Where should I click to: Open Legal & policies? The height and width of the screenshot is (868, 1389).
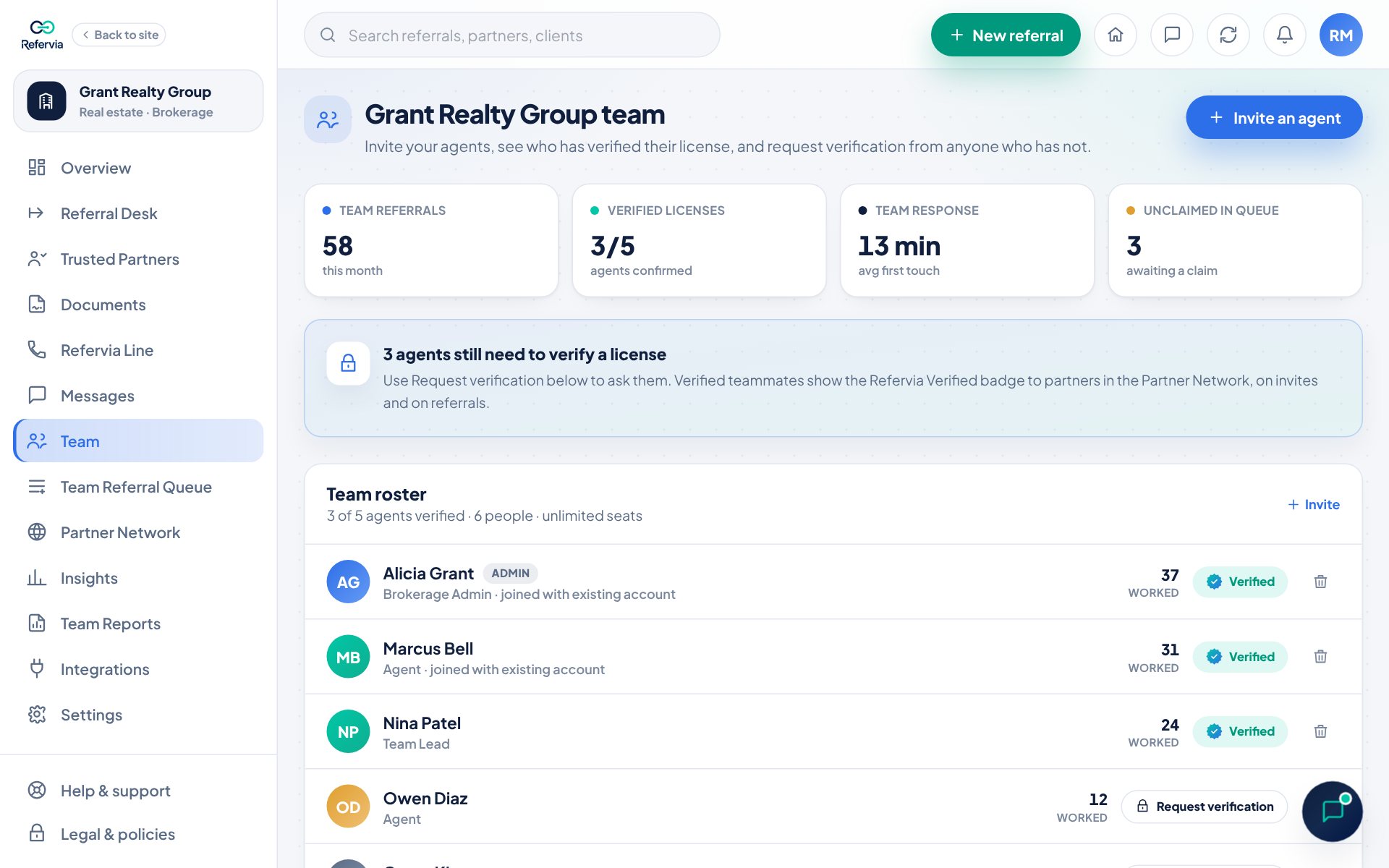click(x=138, y=834)
